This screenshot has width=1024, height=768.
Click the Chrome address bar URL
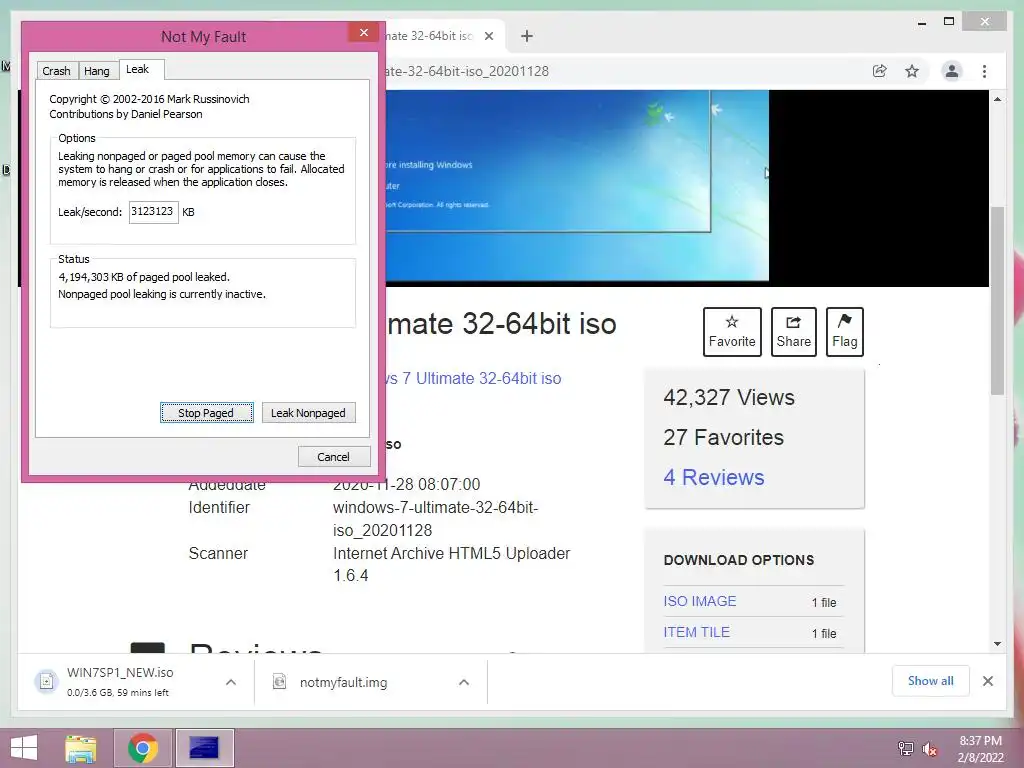coord(467,71)
